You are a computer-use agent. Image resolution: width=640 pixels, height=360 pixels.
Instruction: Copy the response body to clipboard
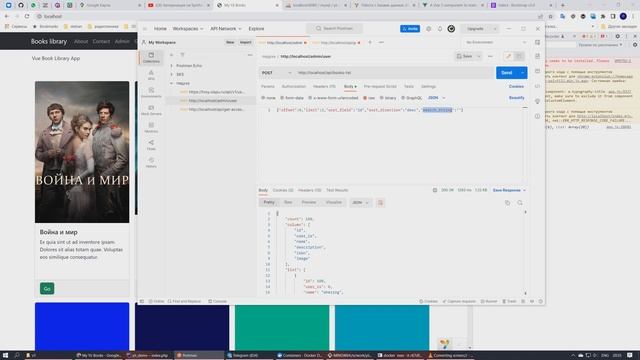coord(507,203)
